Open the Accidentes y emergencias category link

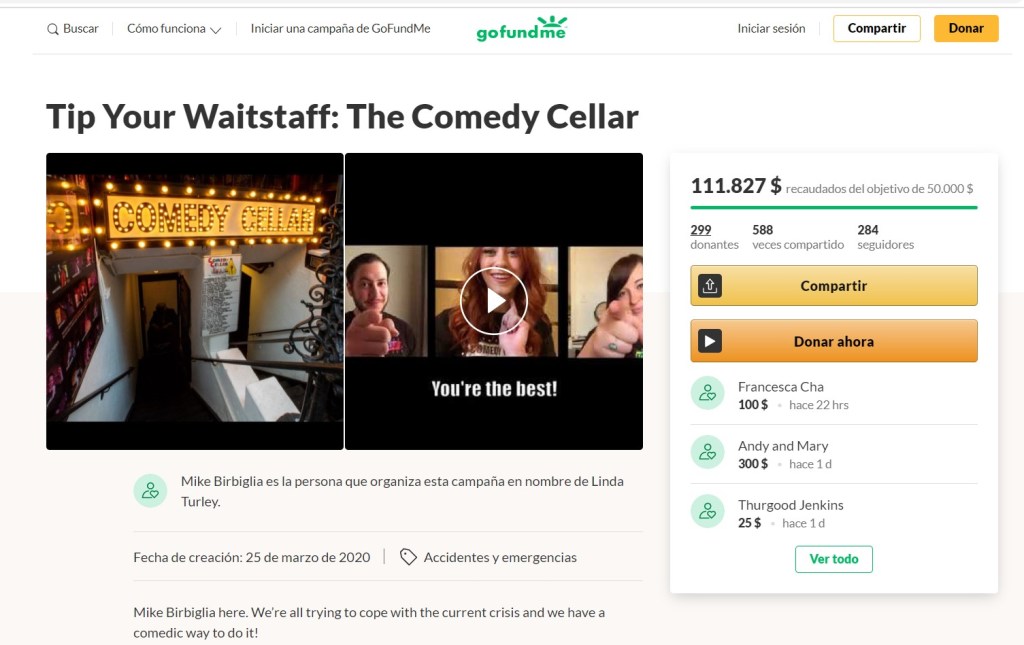point(500,557)
